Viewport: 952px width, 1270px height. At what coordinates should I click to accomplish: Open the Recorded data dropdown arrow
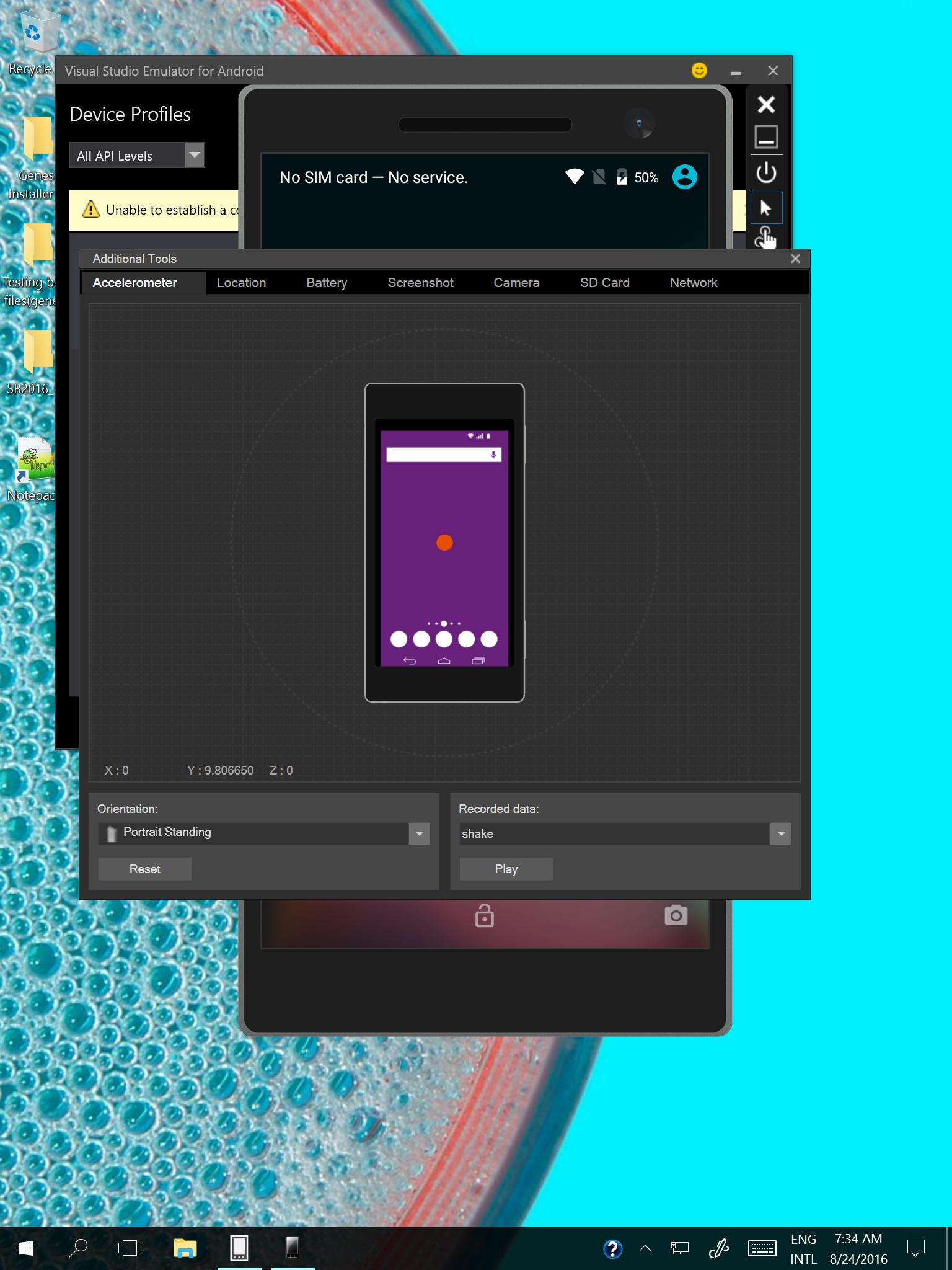pos(781,833)
